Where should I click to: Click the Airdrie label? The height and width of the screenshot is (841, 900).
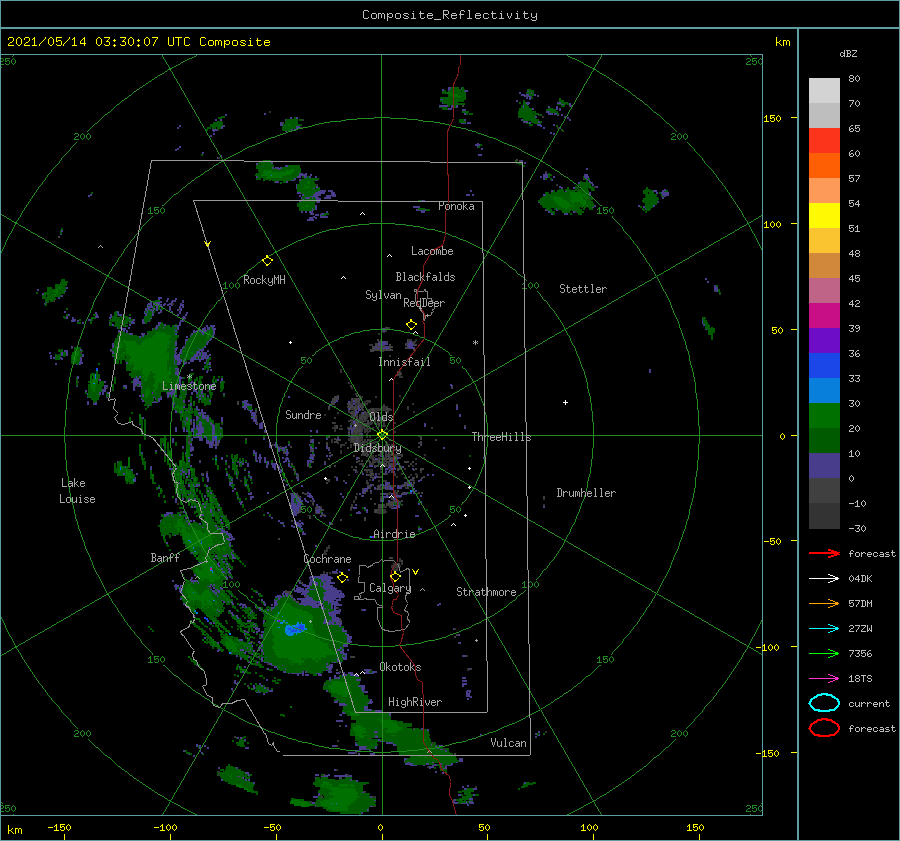(x=394, y=534)
